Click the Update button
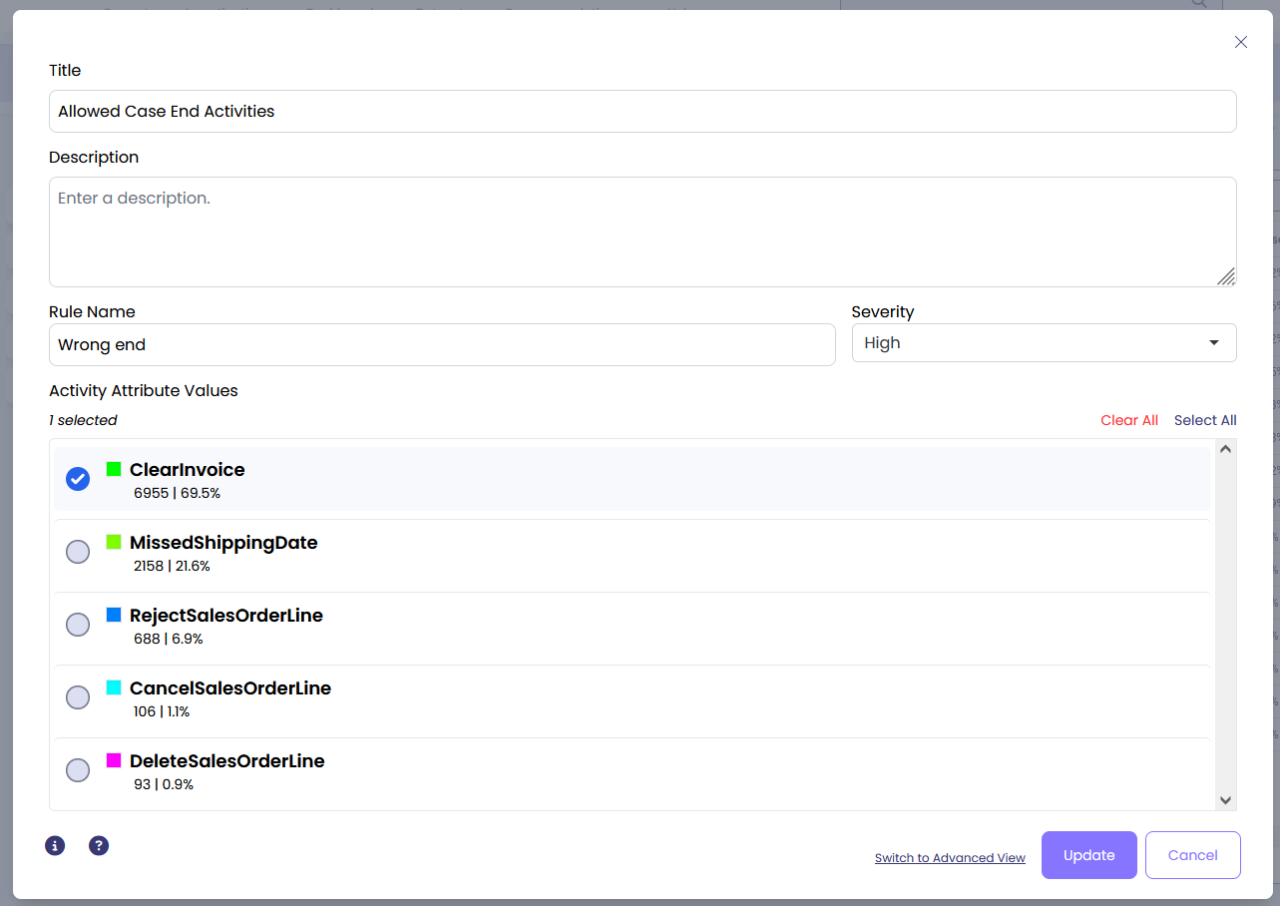Screen dimensions: 1280x906 [x=1089, y=855]
